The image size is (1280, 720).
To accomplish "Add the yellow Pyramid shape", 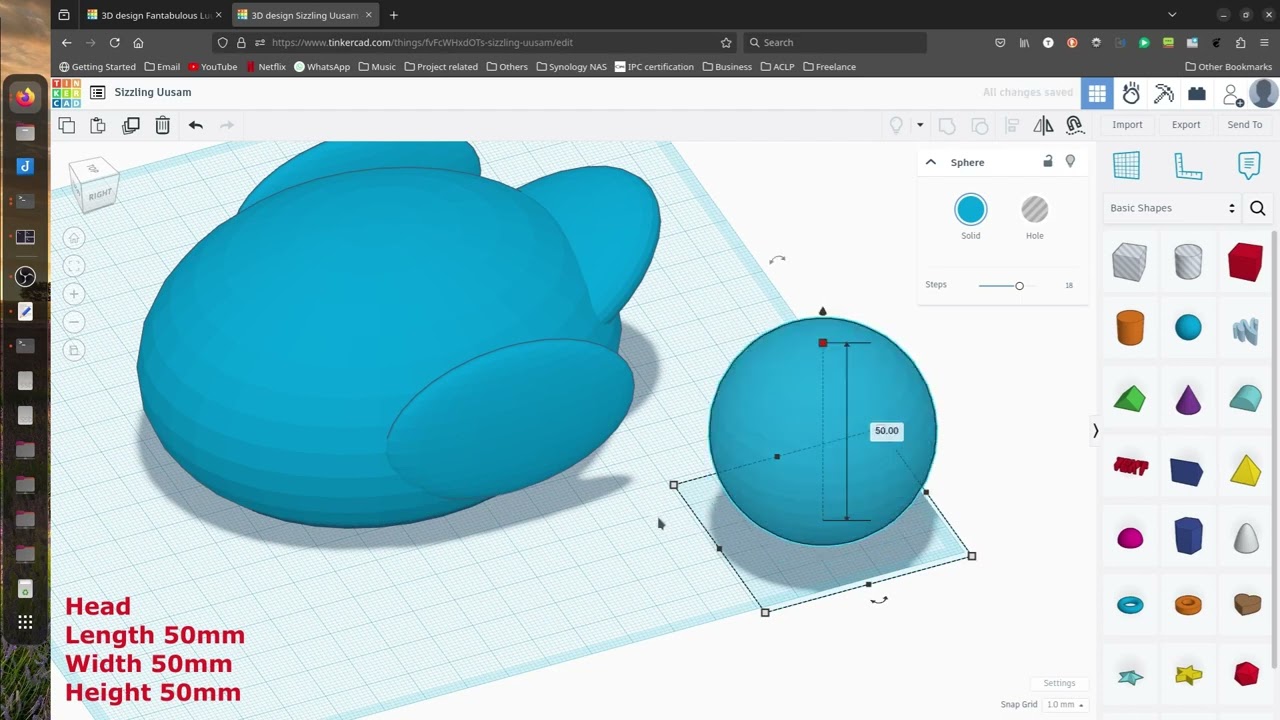I will point(1246,470).
